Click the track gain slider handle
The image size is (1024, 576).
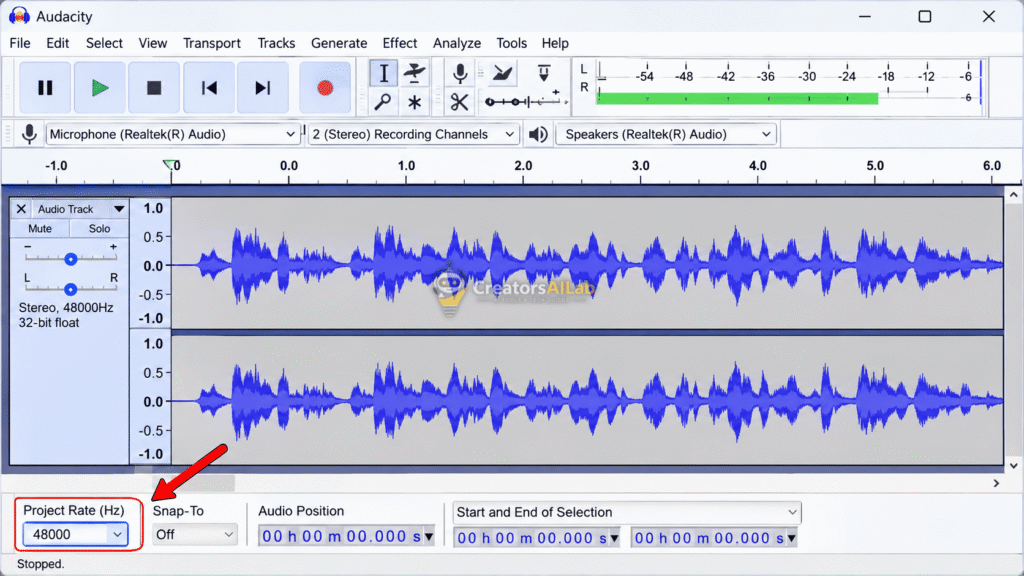tap(71, 259)
